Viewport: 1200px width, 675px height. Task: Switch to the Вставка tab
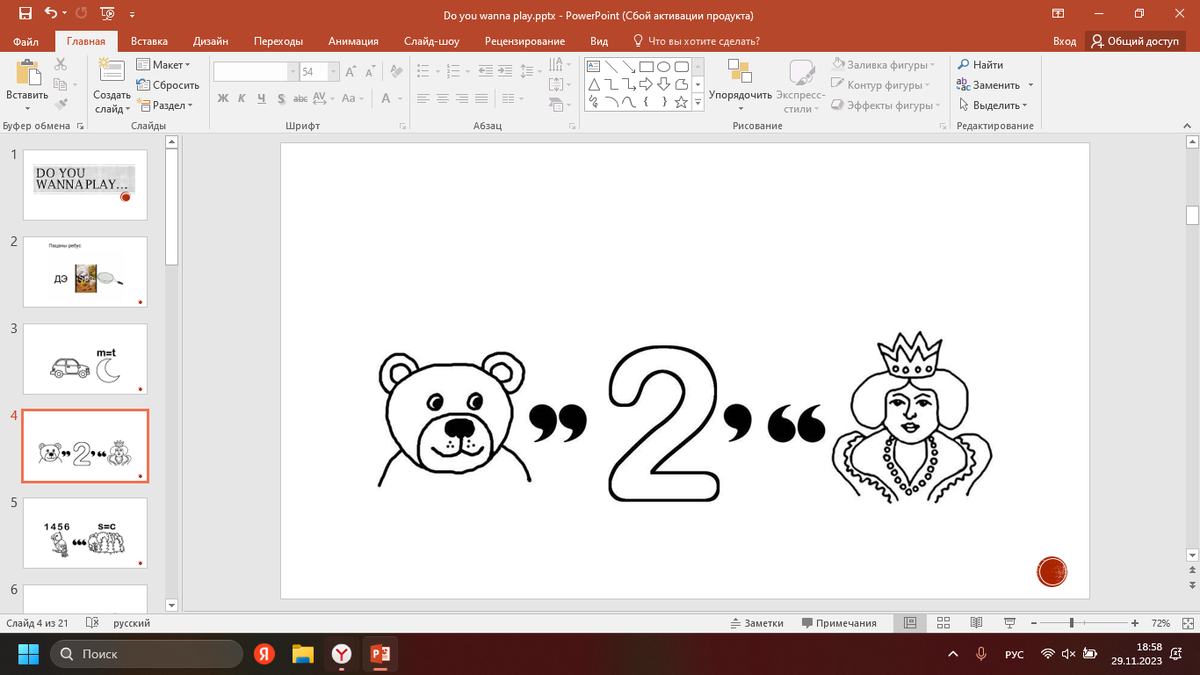coord(149,41)
